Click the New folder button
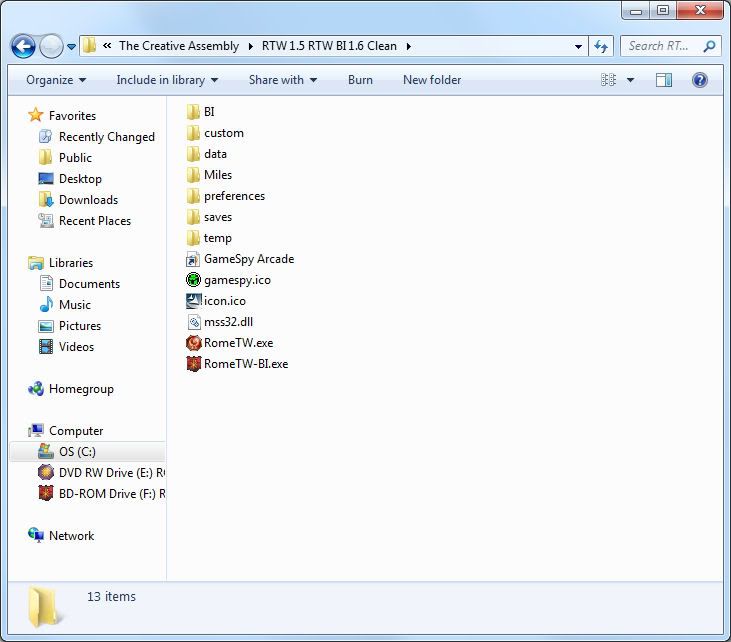The width and height of the screenshot is (731, 642). coord(432,80)
